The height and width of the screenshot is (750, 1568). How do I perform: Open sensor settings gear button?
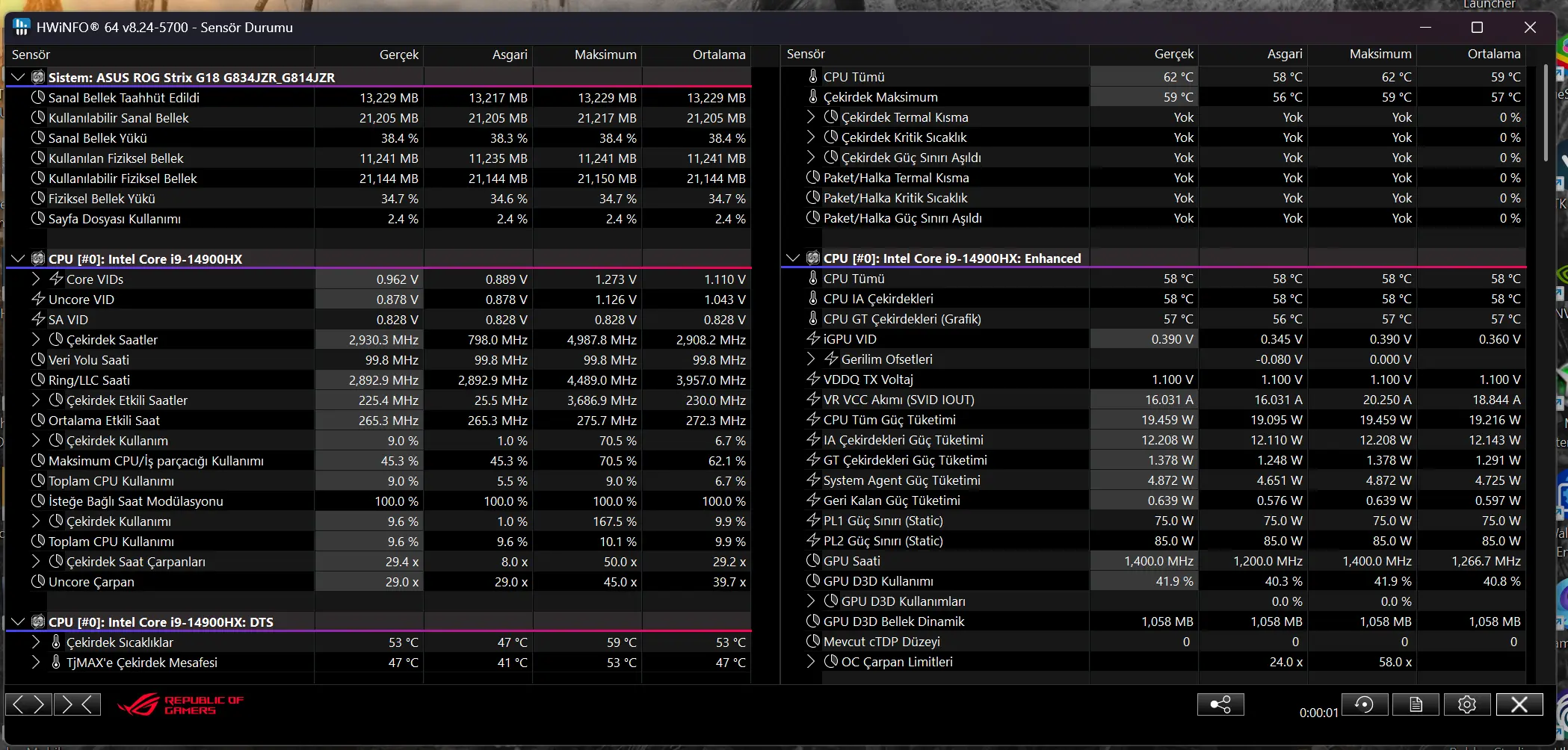point(1467,704)
